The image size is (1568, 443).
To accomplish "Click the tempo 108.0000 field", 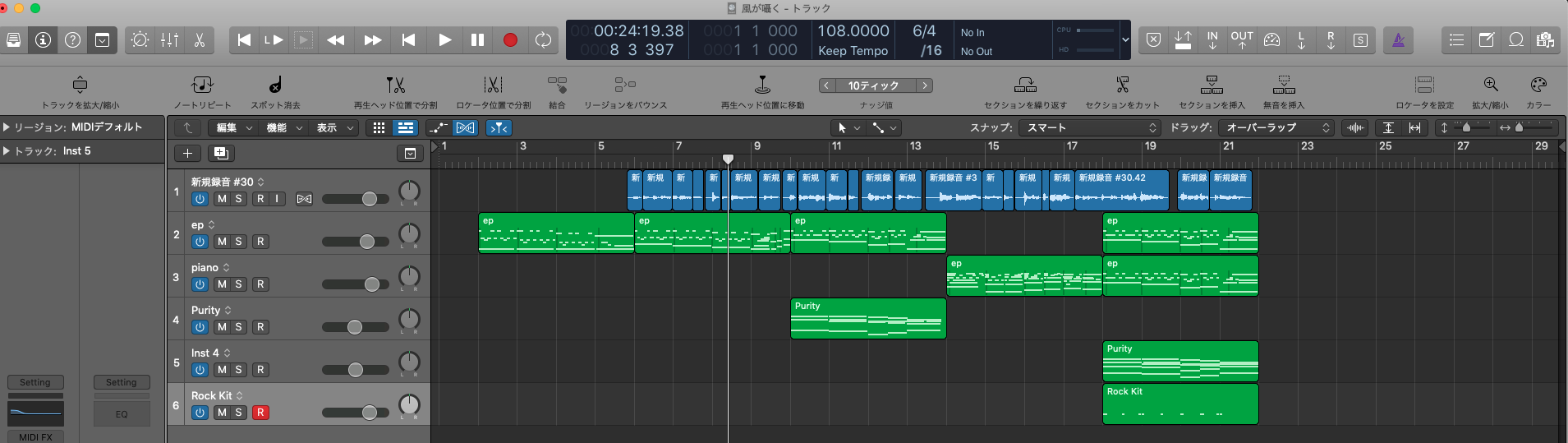I will pyautogui.click(x=853, y=30).
